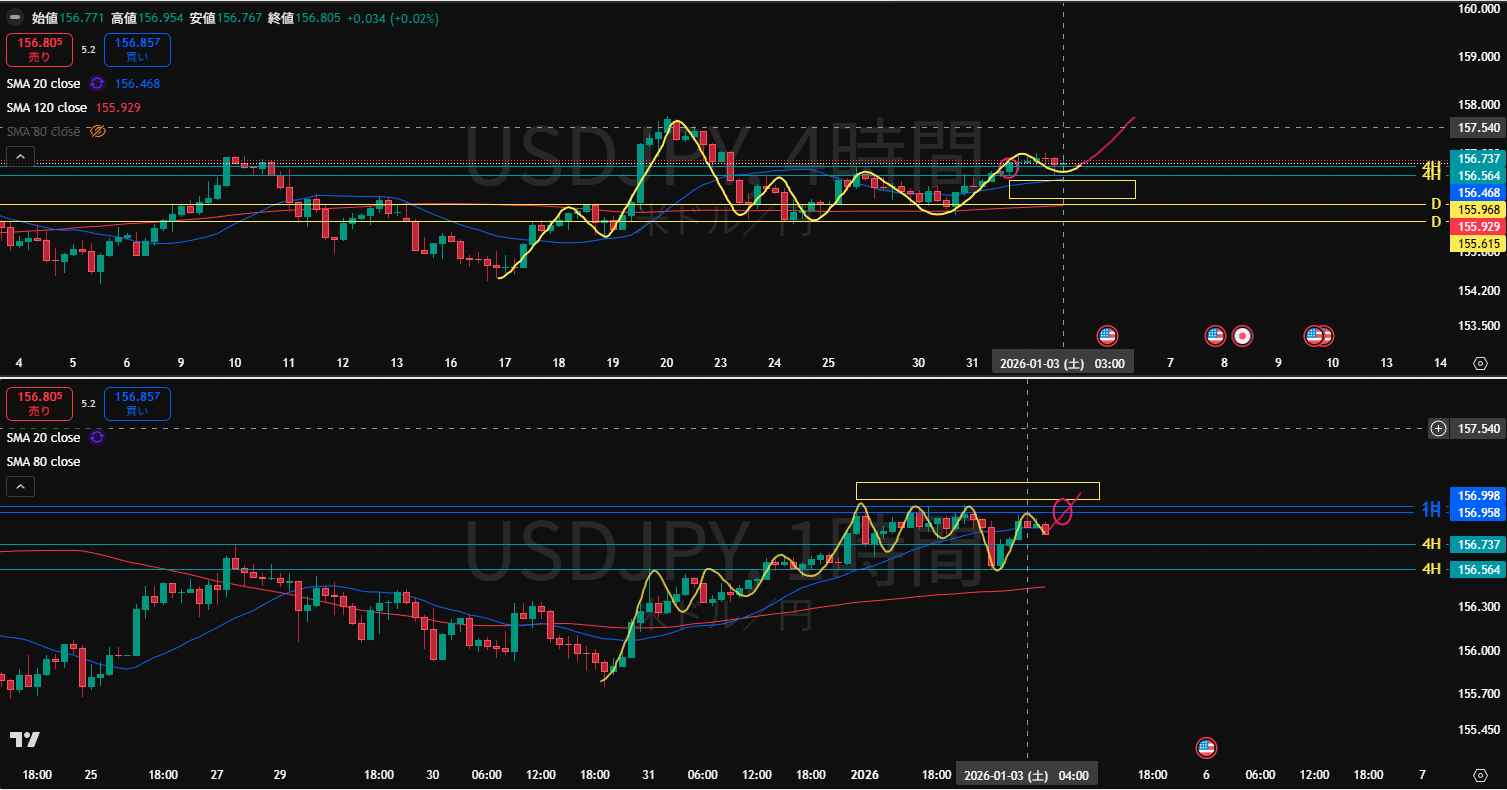1507x790 pixels.
Task: Collapse the indicator legend in the lower chart
Action: pos(21,487)
